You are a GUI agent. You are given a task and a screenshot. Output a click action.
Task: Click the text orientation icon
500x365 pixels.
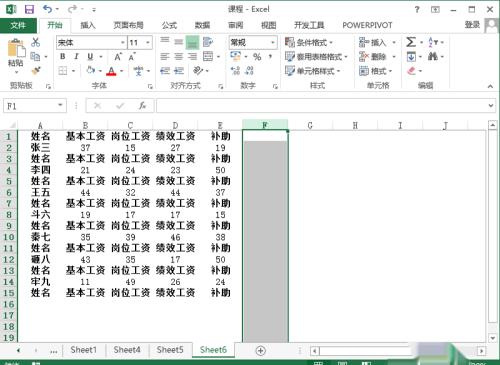tap(198, 71)
